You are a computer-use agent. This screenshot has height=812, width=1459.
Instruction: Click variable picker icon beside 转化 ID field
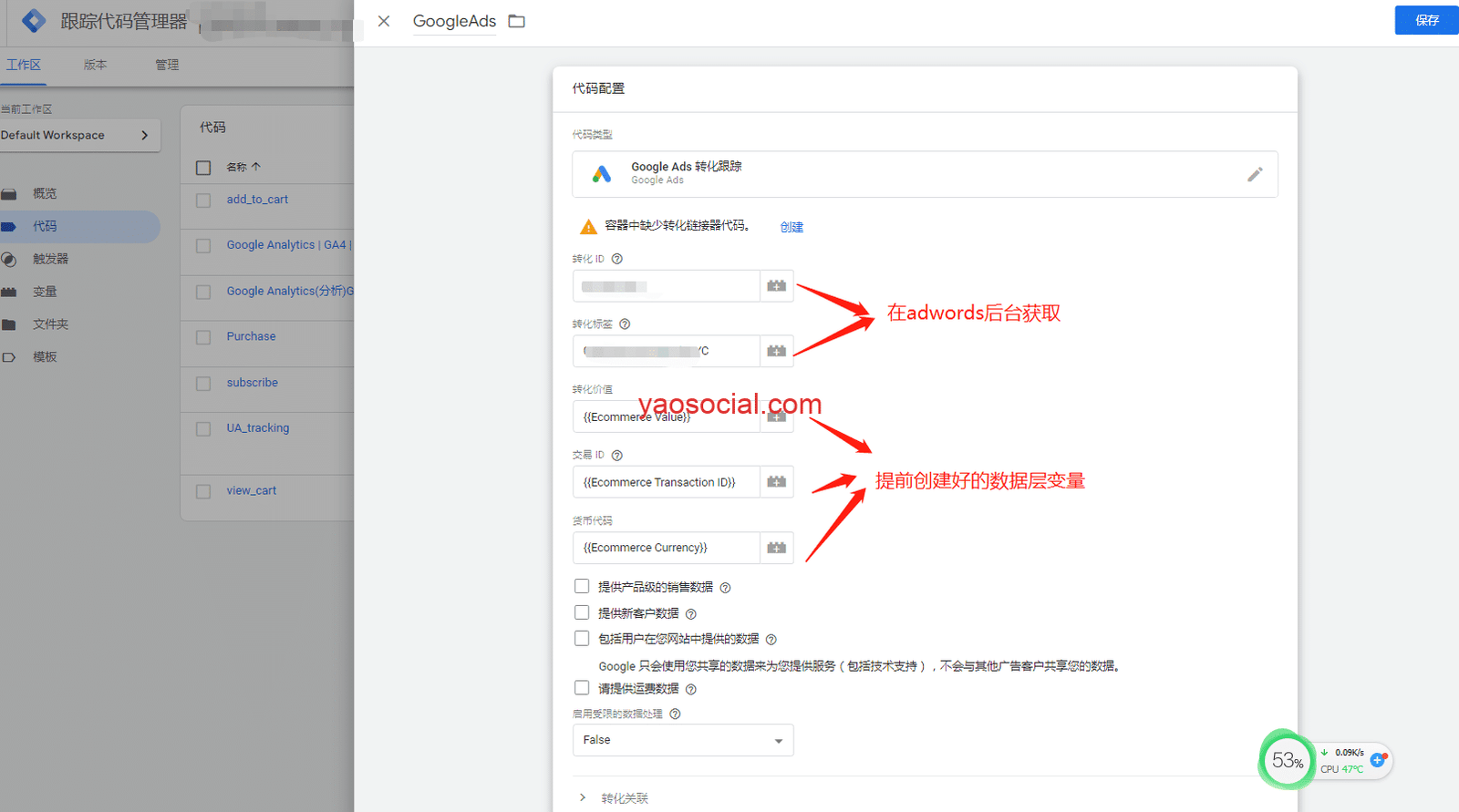776,286
